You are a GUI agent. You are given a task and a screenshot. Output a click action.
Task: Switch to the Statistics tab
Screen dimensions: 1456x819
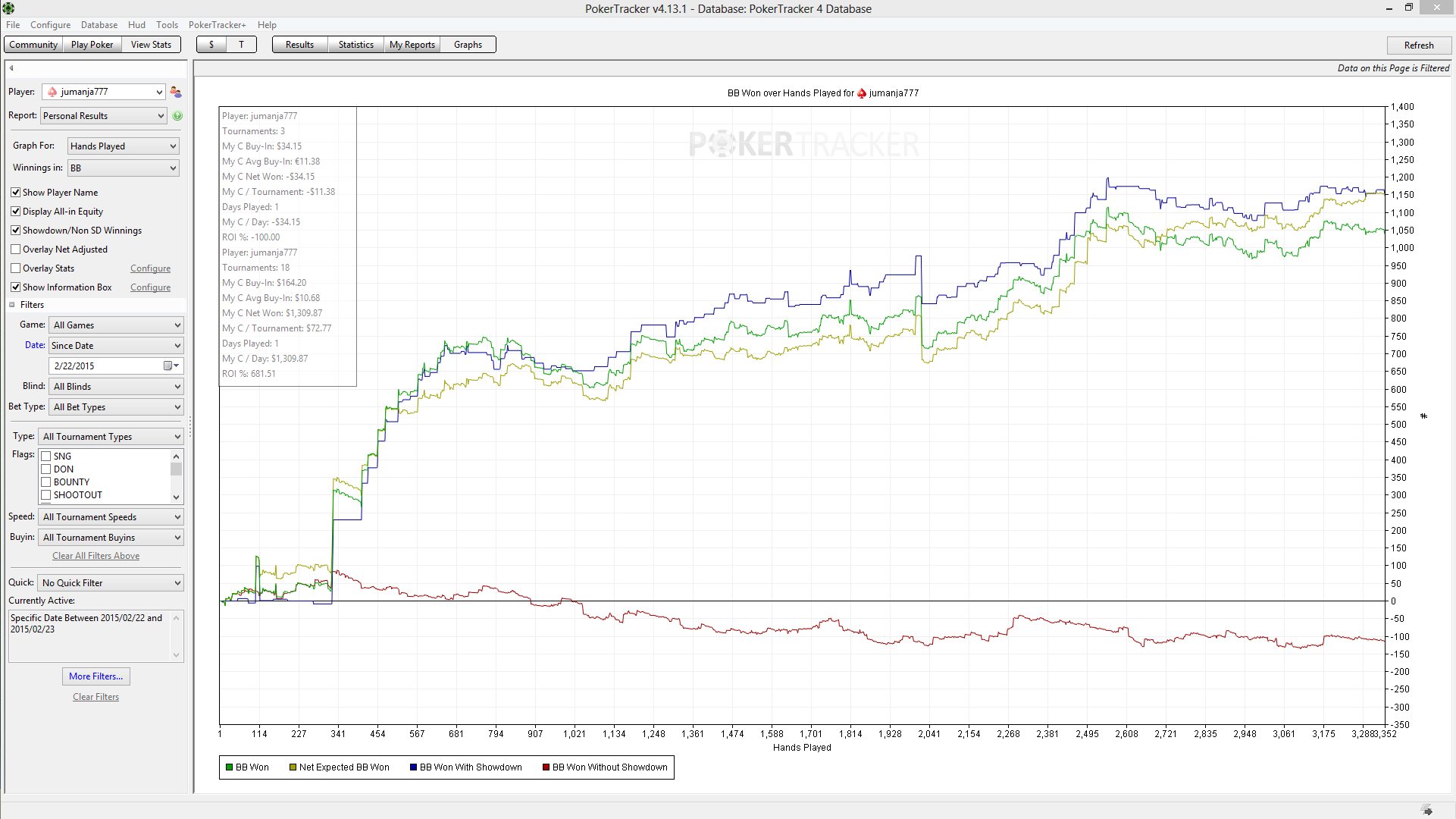pos(355,45)
